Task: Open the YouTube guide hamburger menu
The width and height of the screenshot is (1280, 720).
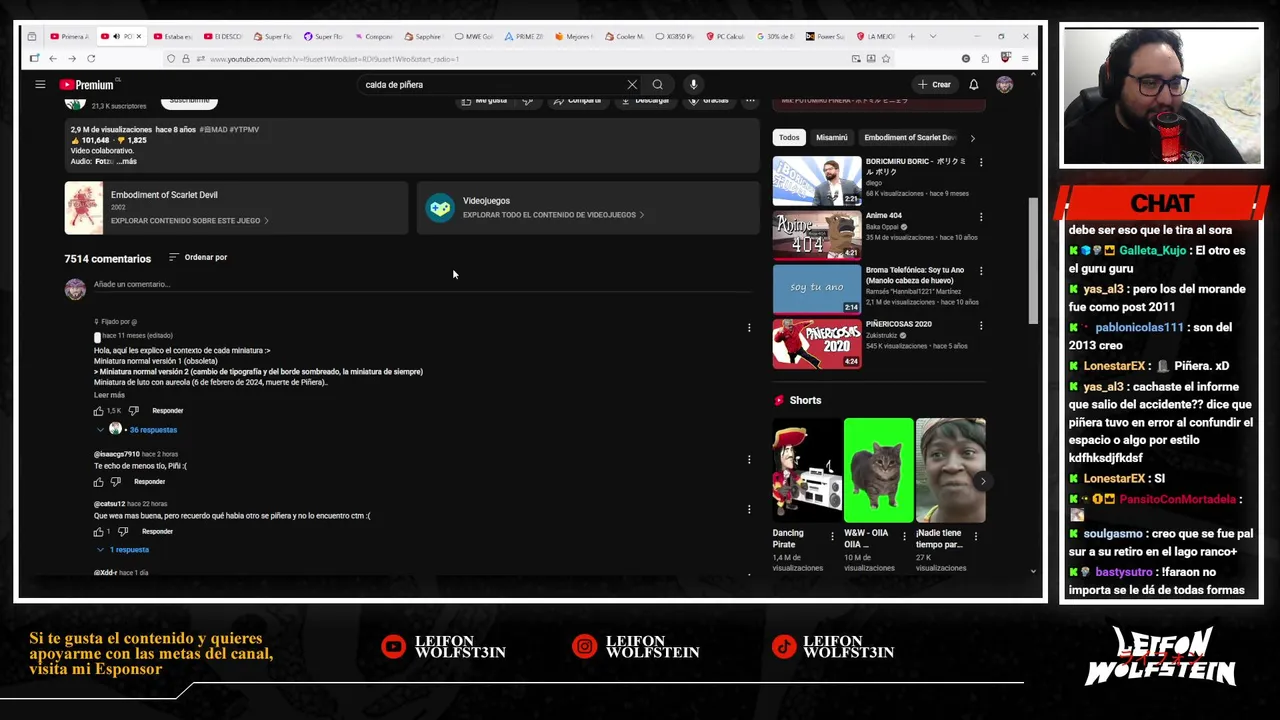Action: click(x=40, y=85)
